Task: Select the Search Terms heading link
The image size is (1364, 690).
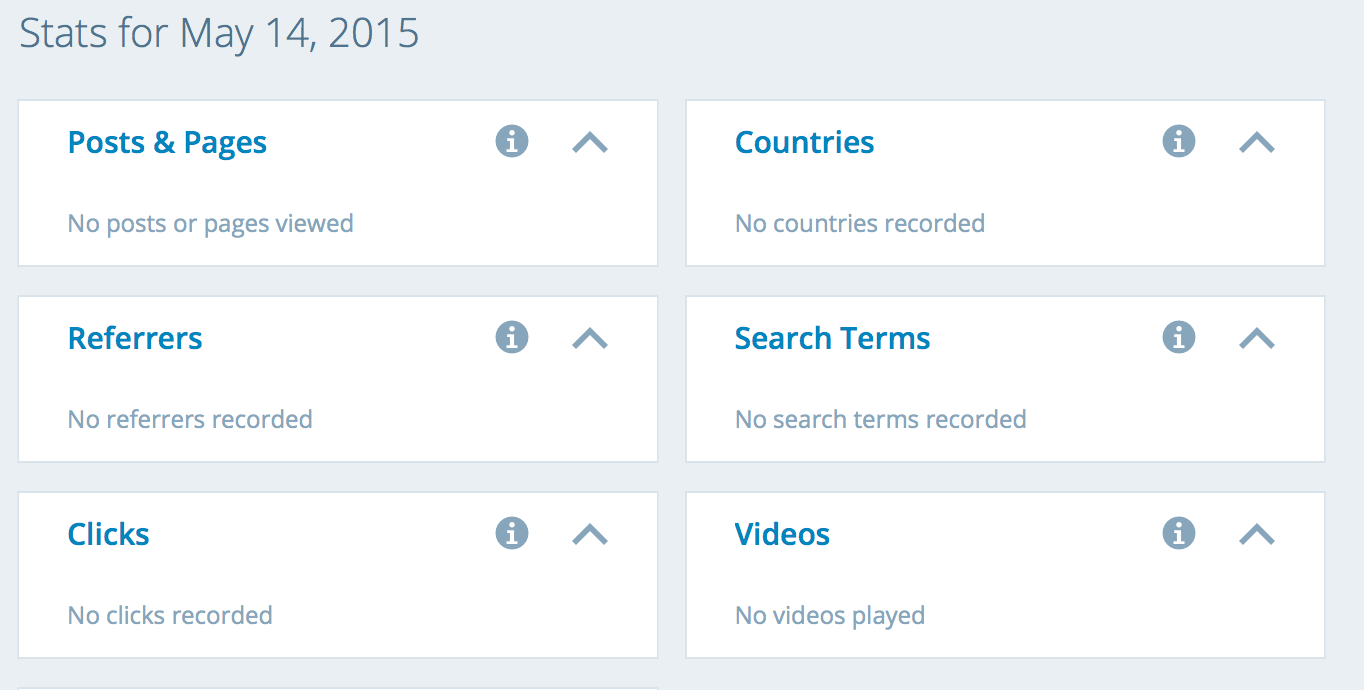Action: (832, 339)
